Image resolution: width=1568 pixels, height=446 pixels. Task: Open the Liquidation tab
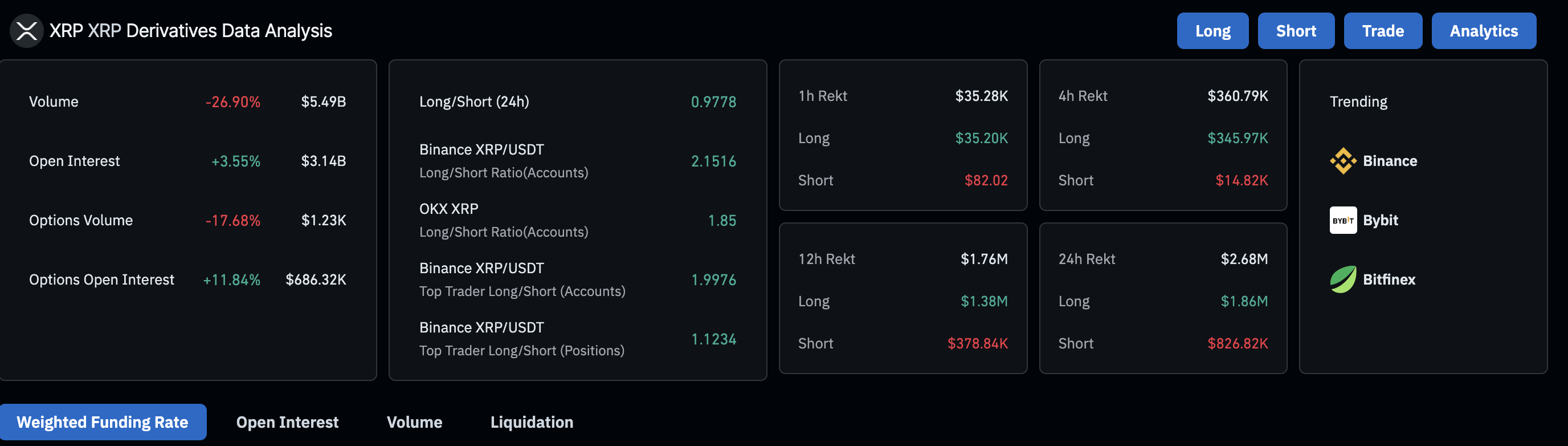pos(532,421)
